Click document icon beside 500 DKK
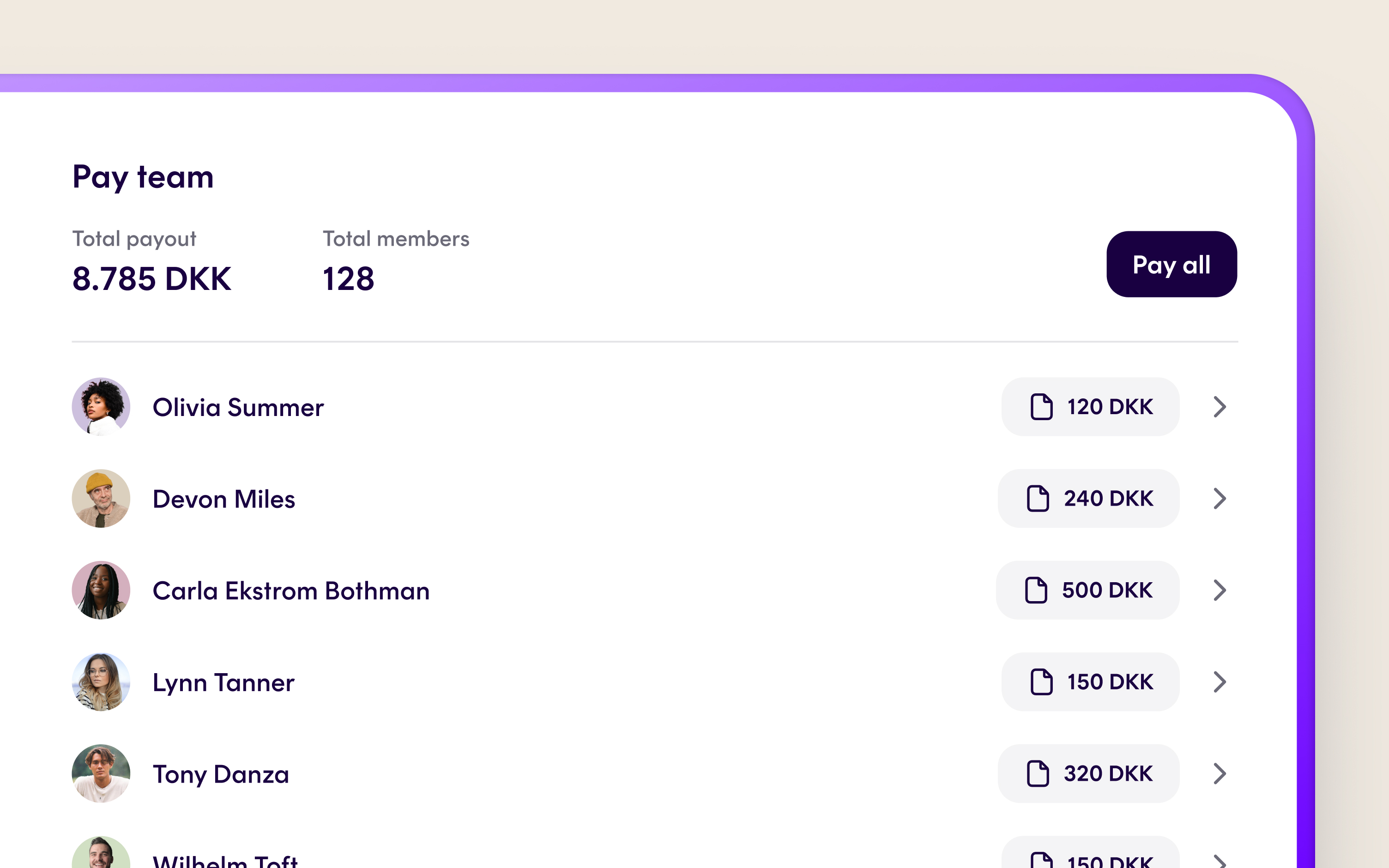Viewport: 1389px width, 868px height. 1036,590
